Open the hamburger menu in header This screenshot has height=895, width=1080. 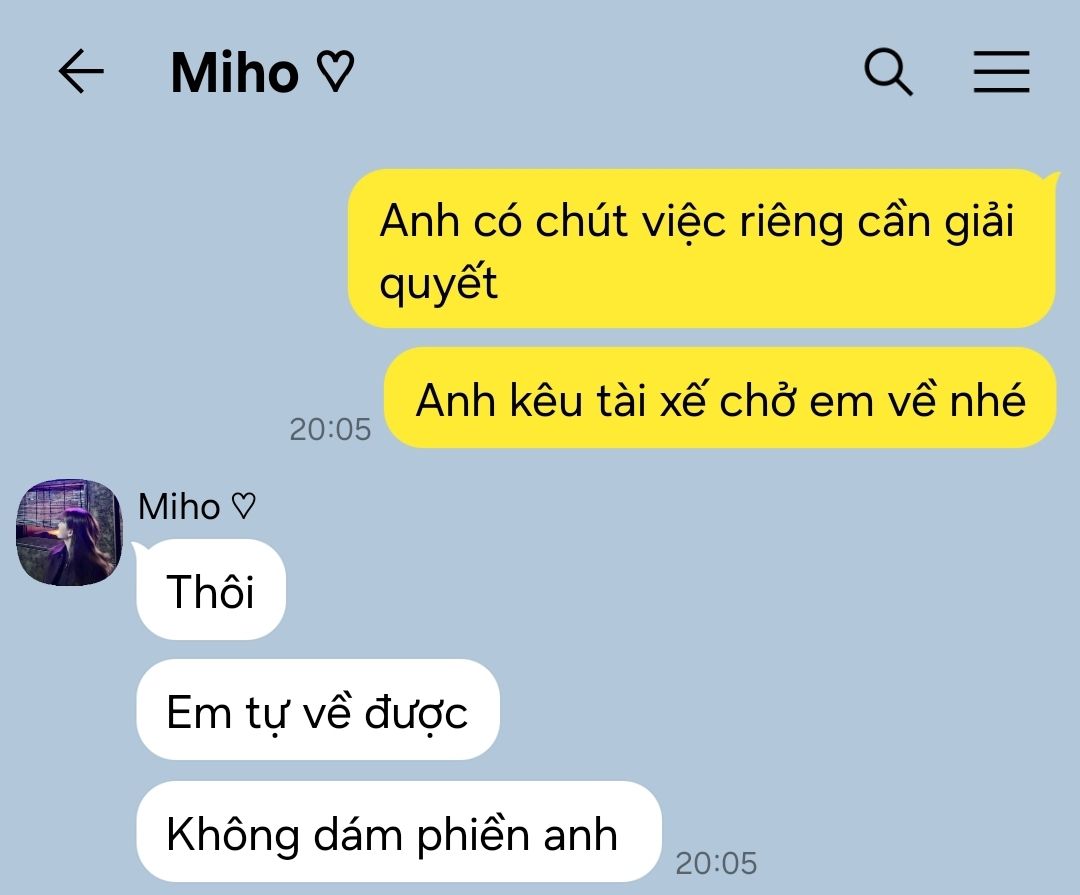click(x=1001, y=72)
